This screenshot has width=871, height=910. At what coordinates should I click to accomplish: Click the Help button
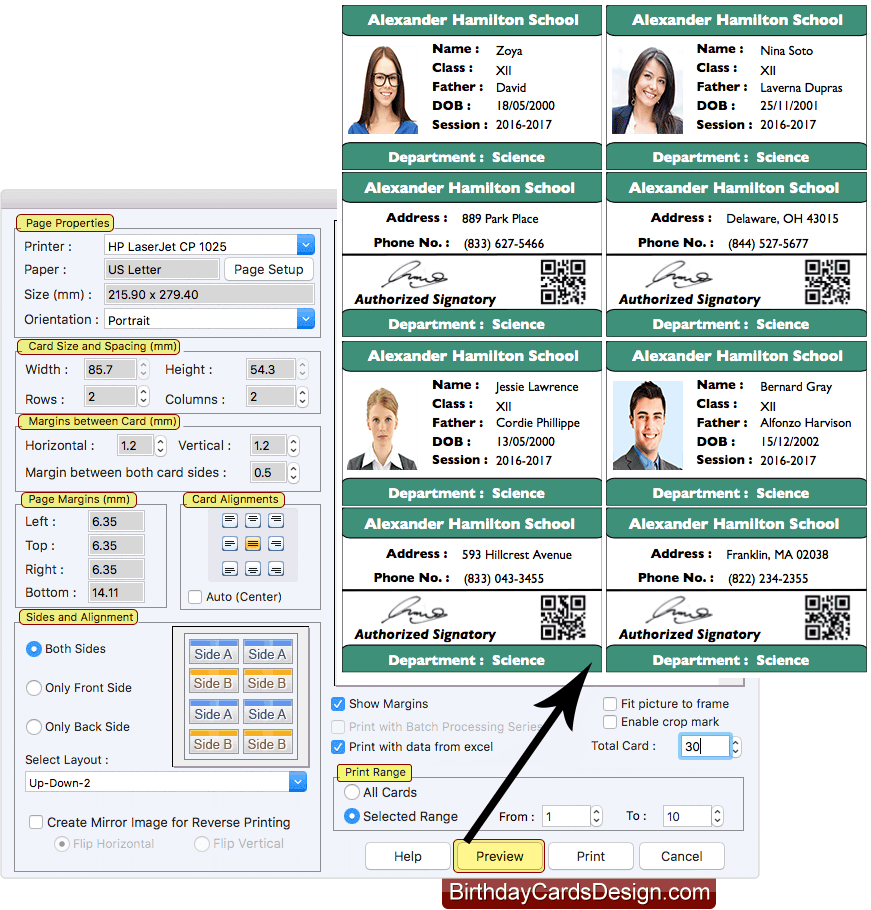(x=407, y=856)
